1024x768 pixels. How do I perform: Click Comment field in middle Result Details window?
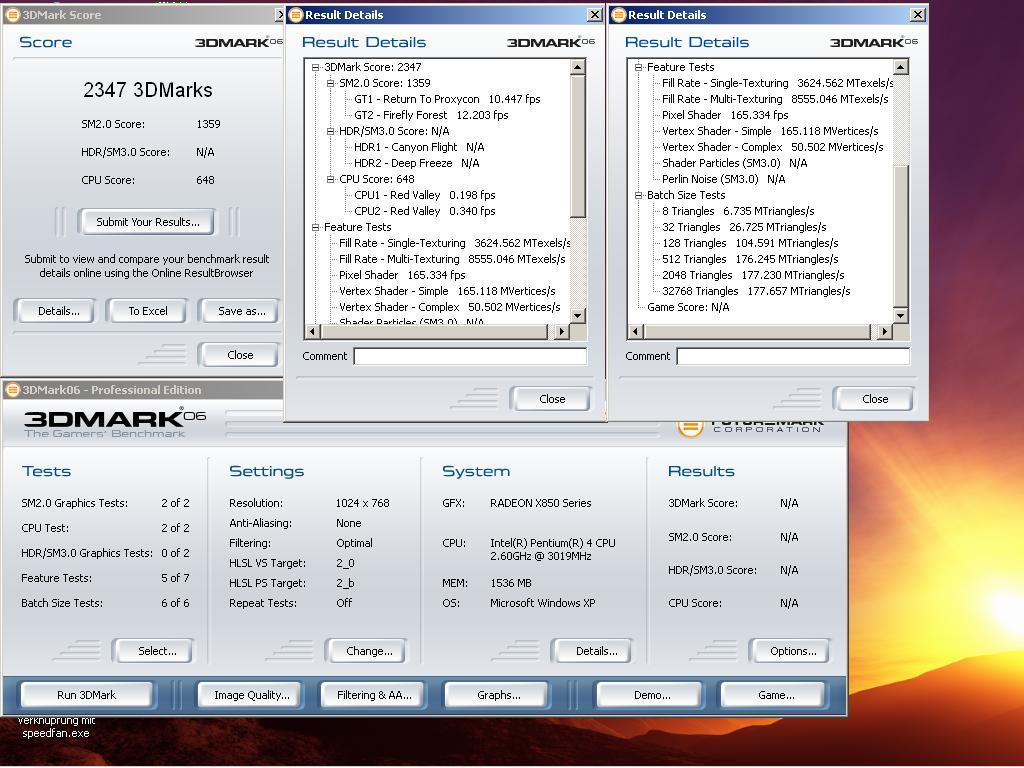(x=470, y=356)
